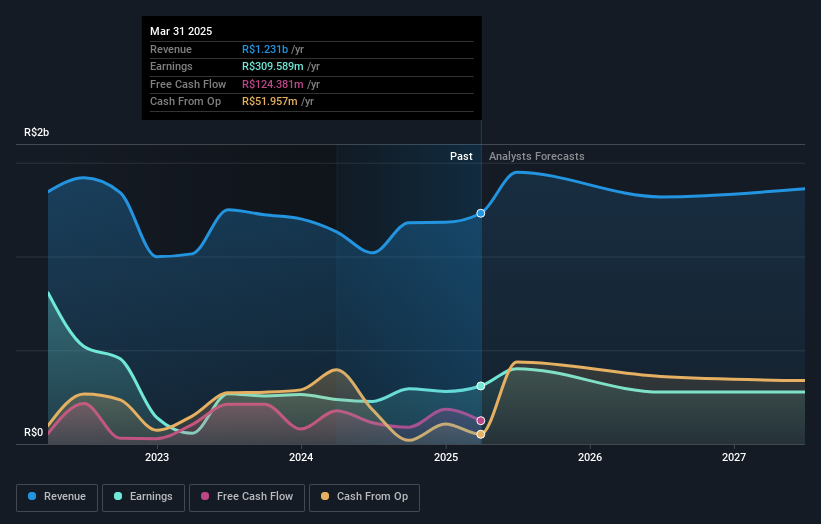Click the R$51.957m cash from op value
Image resolution: width=821 pixels, height=524 pixels.
tap(270, 102)
